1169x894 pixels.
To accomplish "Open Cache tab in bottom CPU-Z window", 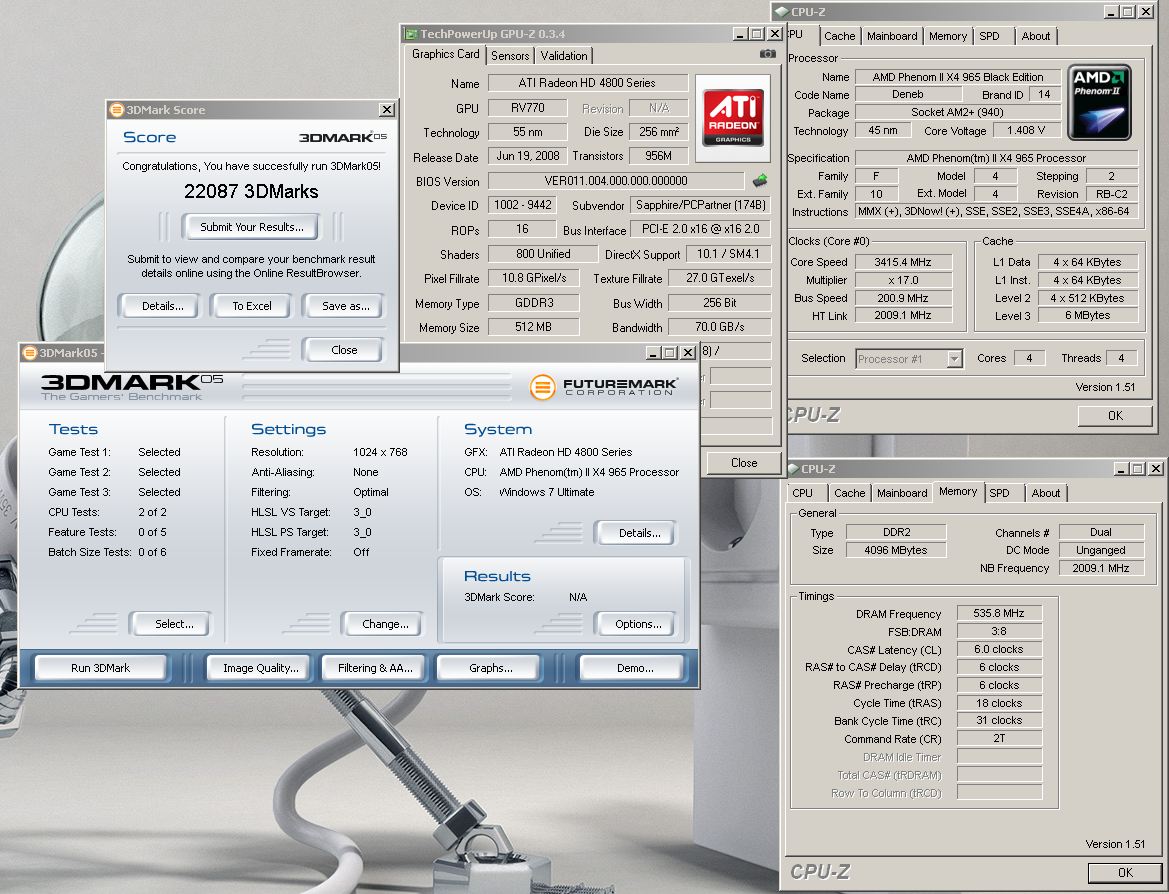I will click(x=849, y=493).
